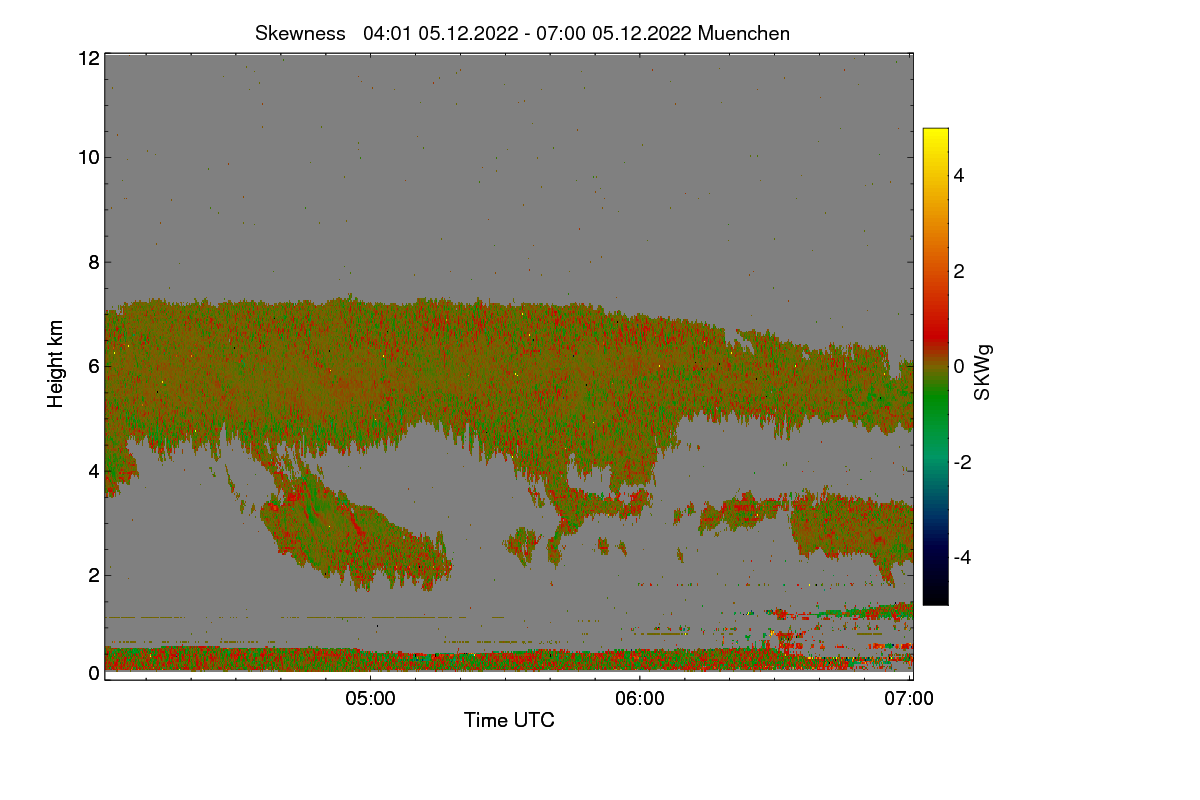Click the 'Time UTC' axis label
The width and height of the screenshot is (1200, 800).
509,720
